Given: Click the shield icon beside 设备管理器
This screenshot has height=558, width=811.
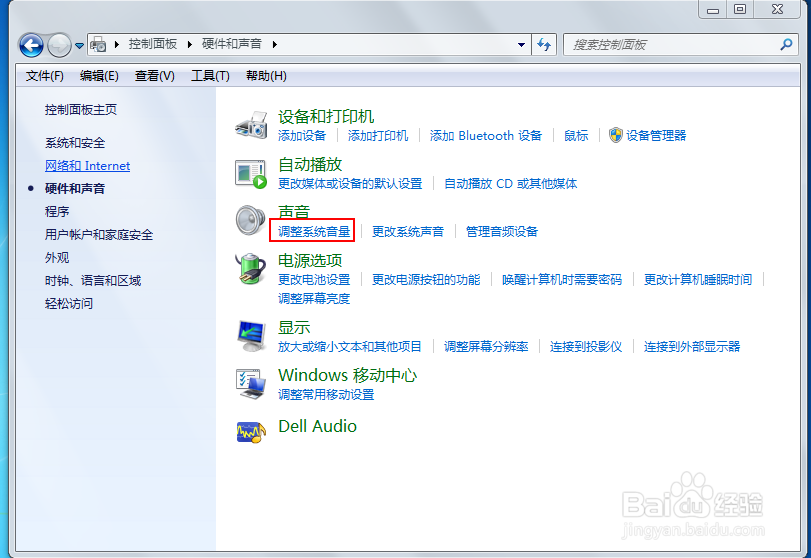Looking at the screenshot, I should coord(615,135).
